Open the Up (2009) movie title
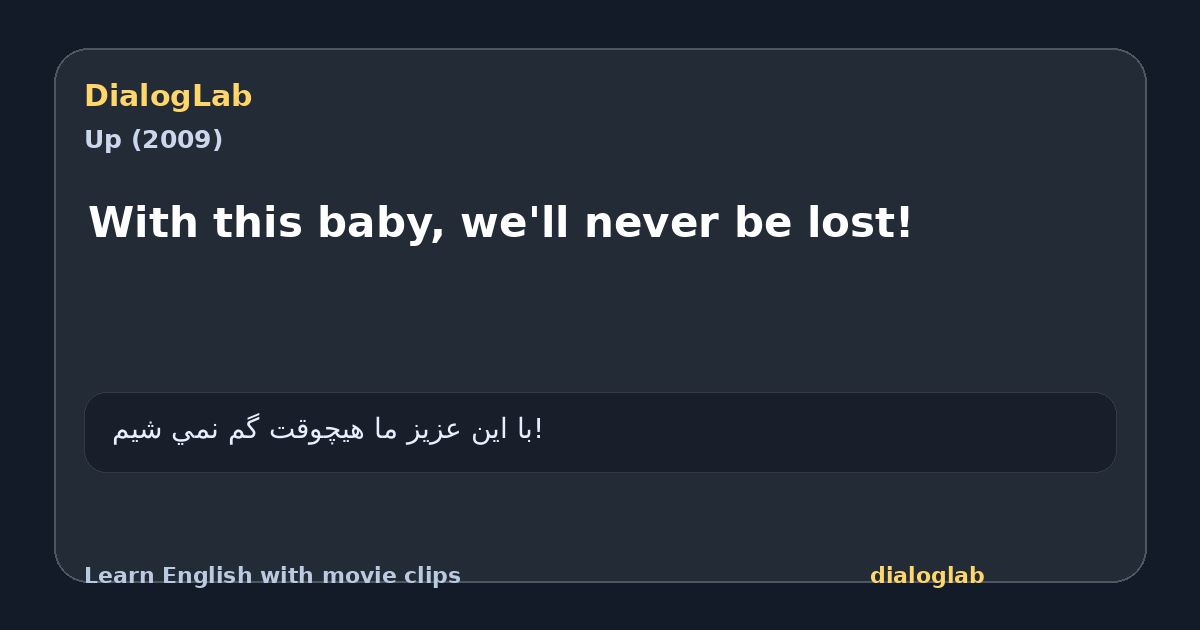This screenshot has height=630, width=1200. click(x=153, y=140)
